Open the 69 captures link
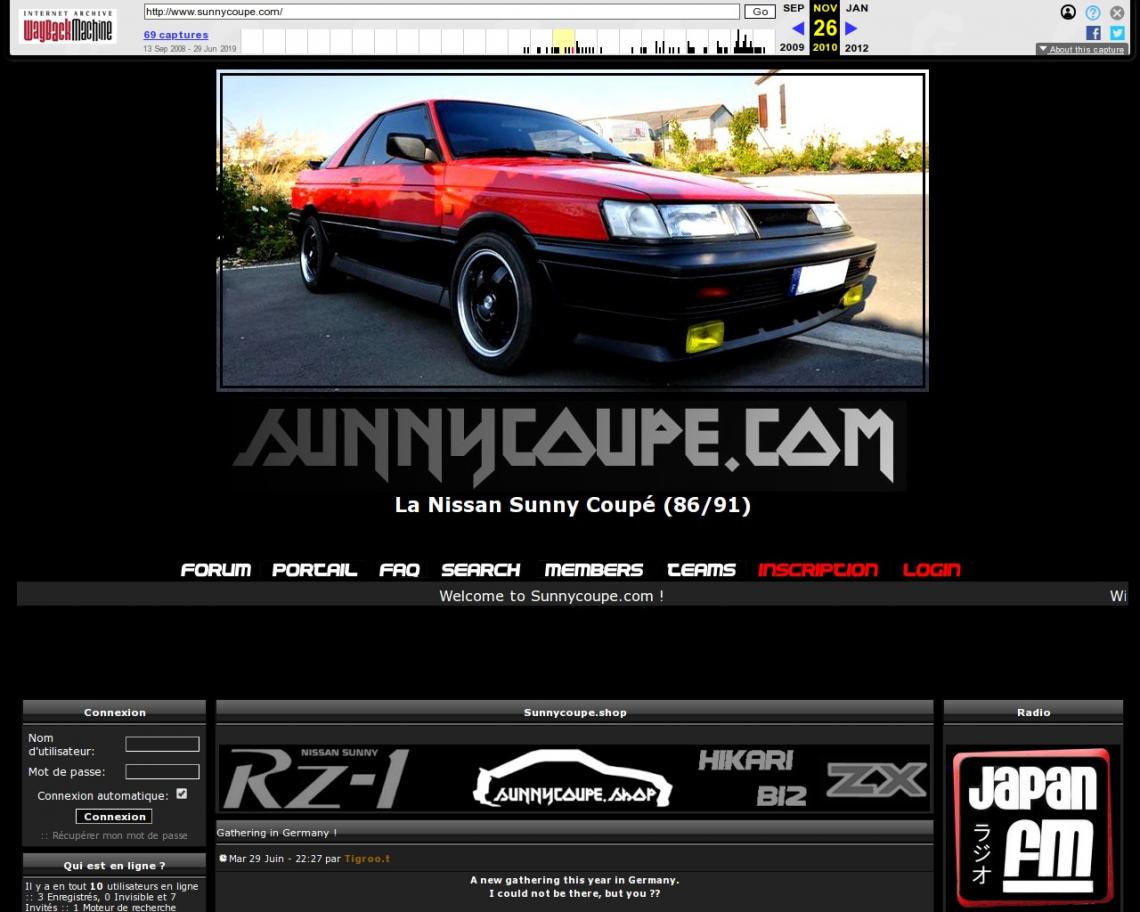1140x912 pixels. 176,34
